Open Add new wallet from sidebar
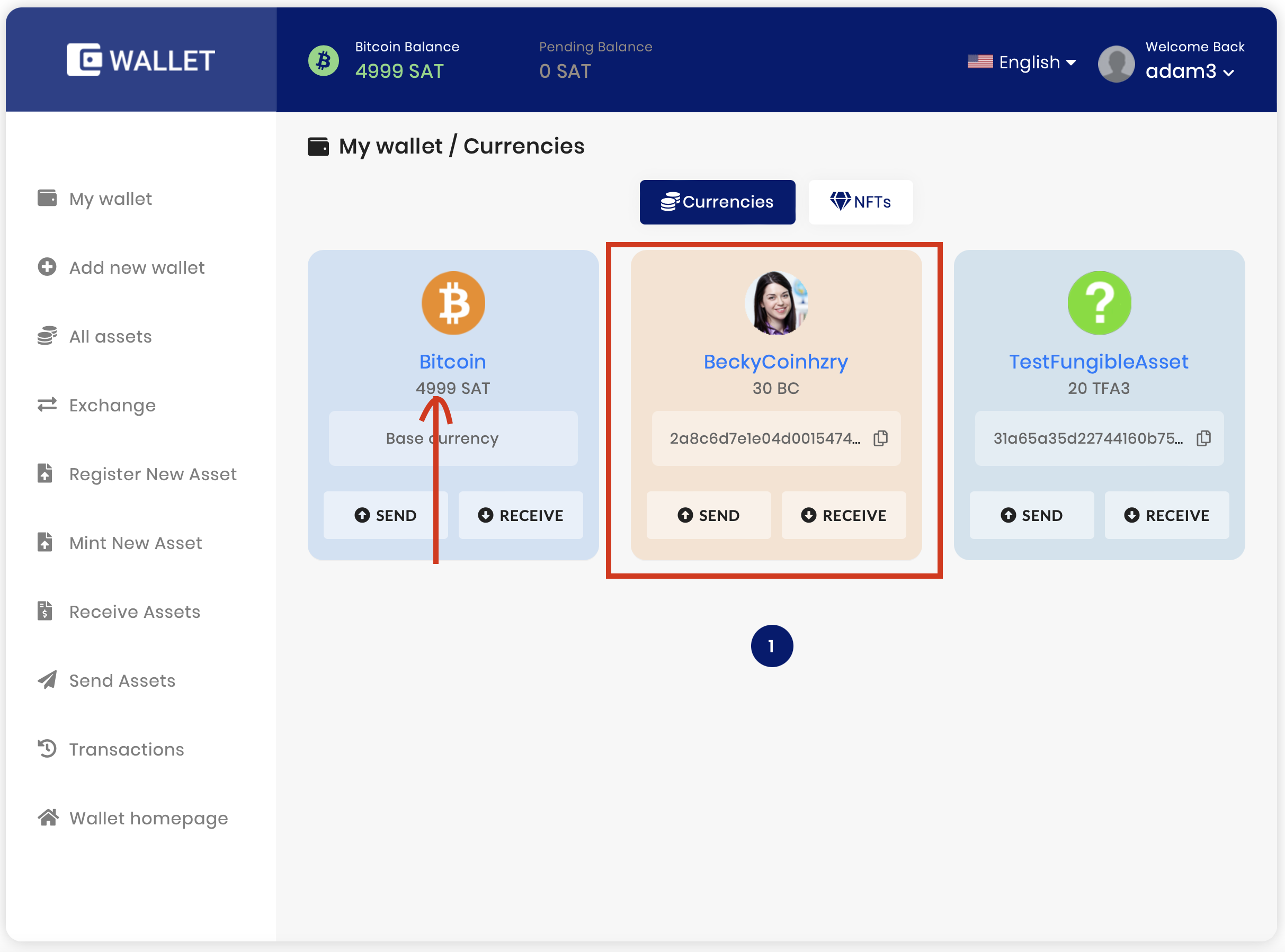This screenshot has height=952, width=1285. [x=137, y=268]
